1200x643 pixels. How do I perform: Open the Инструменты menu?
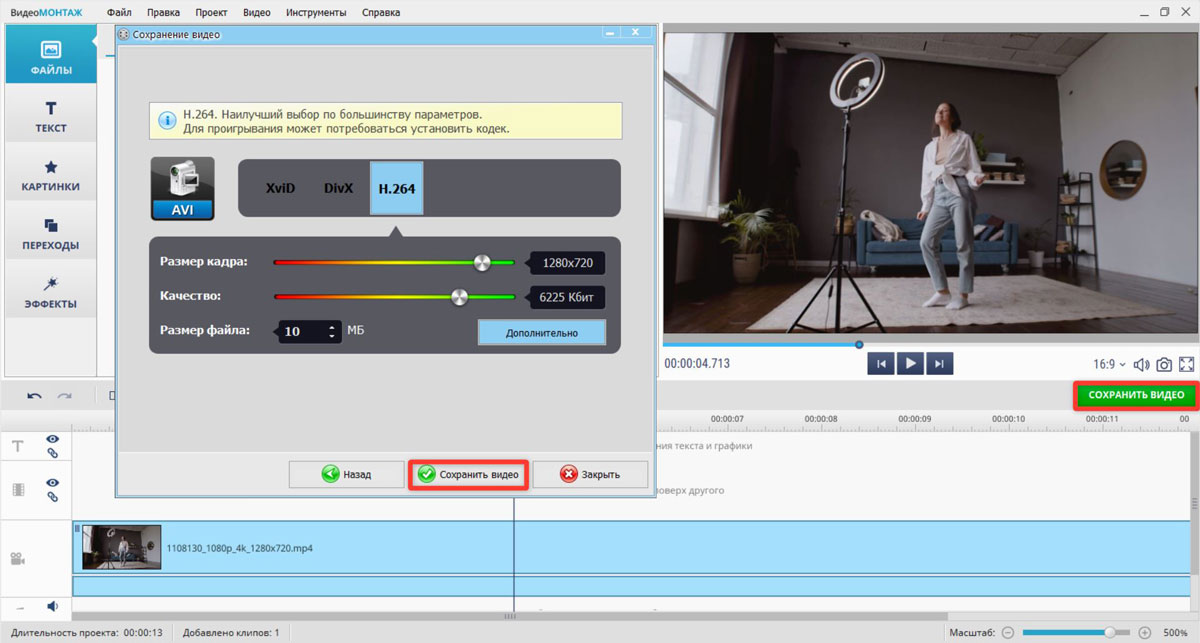[x=316, y=13]
